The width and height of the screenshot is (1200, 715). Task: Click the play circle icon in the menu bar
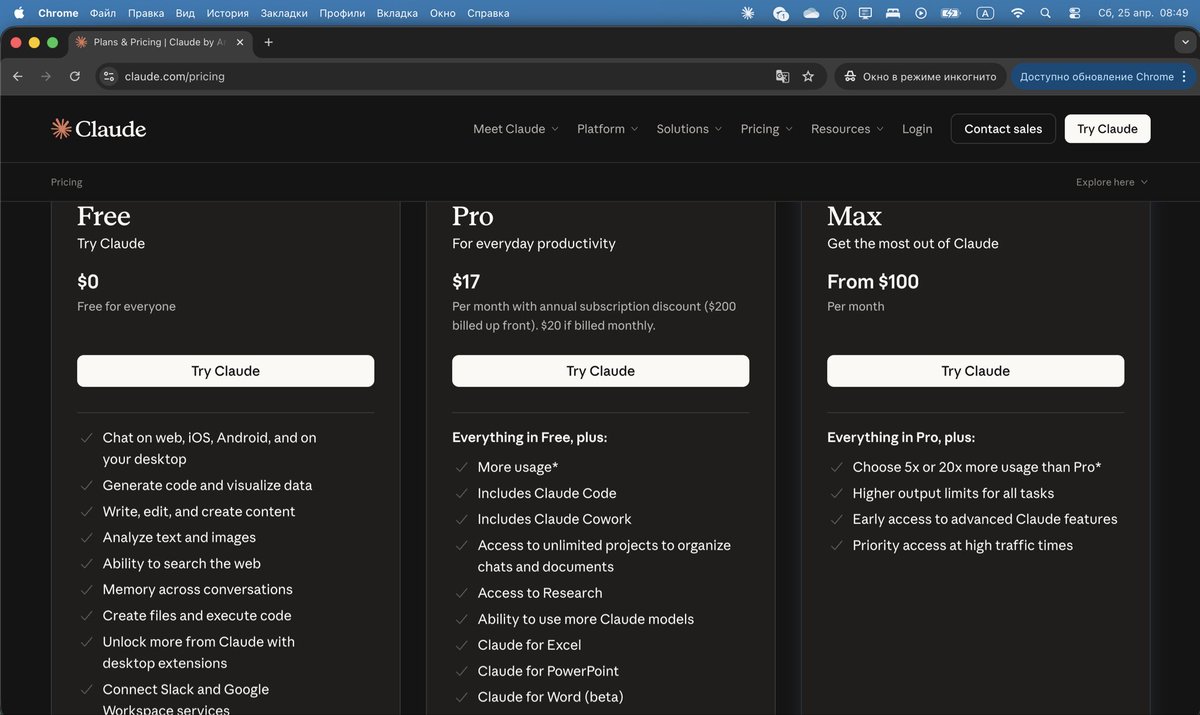coord(921,13)
